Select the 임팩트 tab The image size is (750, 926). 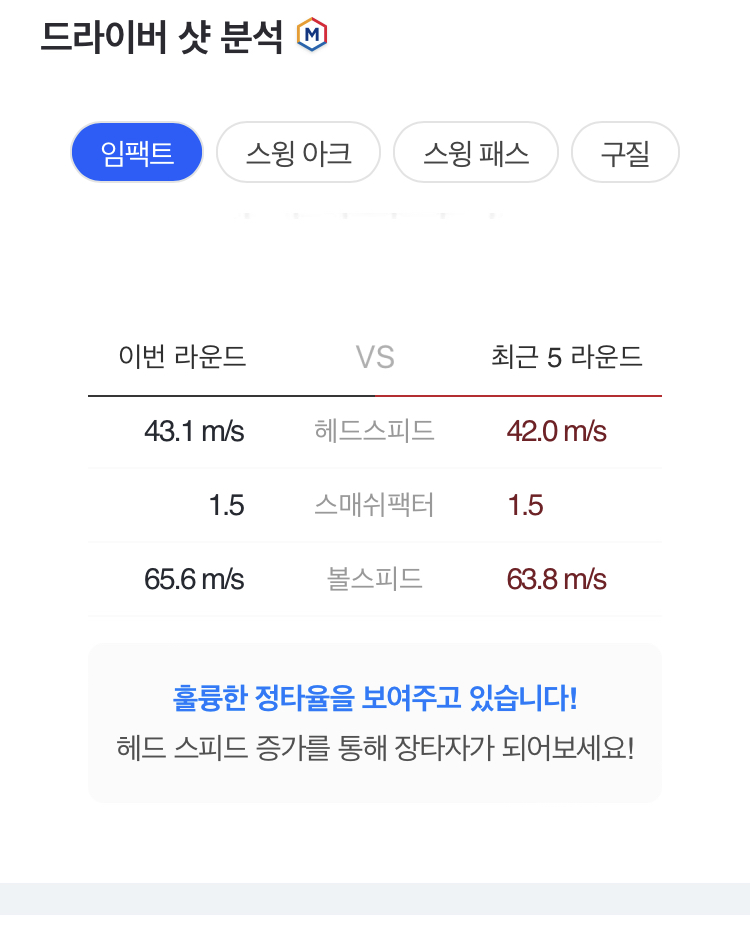[x=137, y=153]
